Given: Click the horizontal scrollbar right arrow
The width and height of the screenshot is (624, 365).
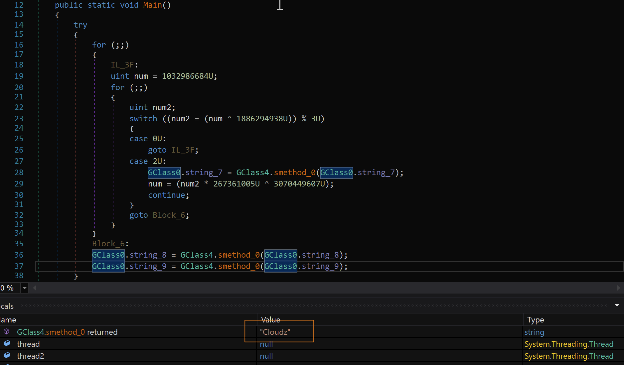Looking at the screenshot, I should (618, 288).
